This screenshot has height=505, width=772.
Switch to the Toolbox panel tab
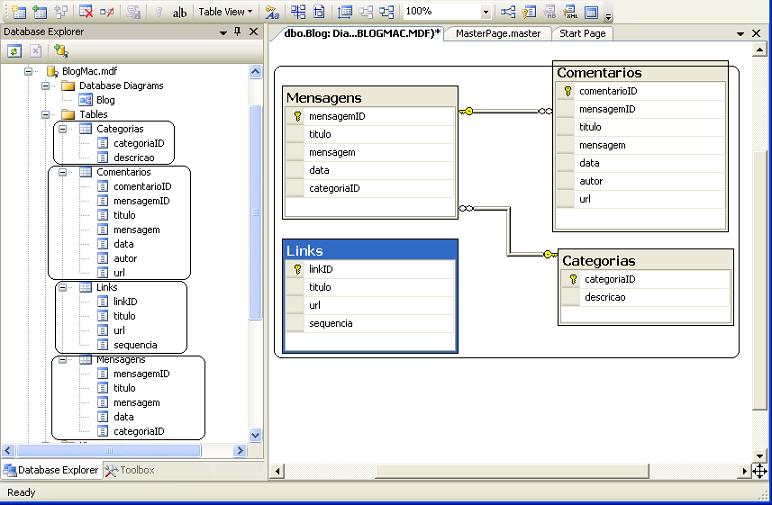[x=130, y=470]
